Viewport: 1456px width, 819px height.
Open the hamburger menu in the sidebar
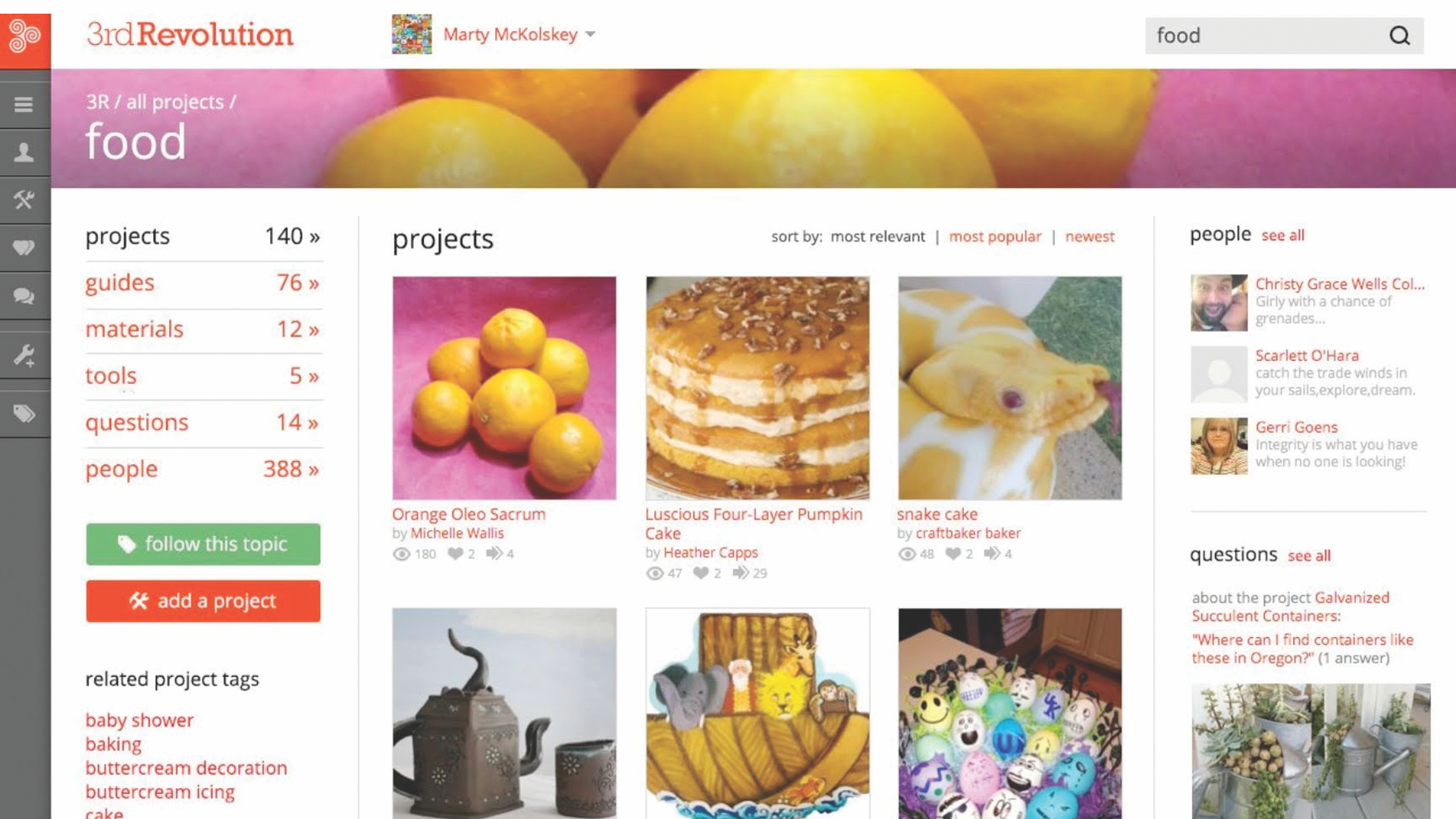pyautogui.click(x=24, y=105)
